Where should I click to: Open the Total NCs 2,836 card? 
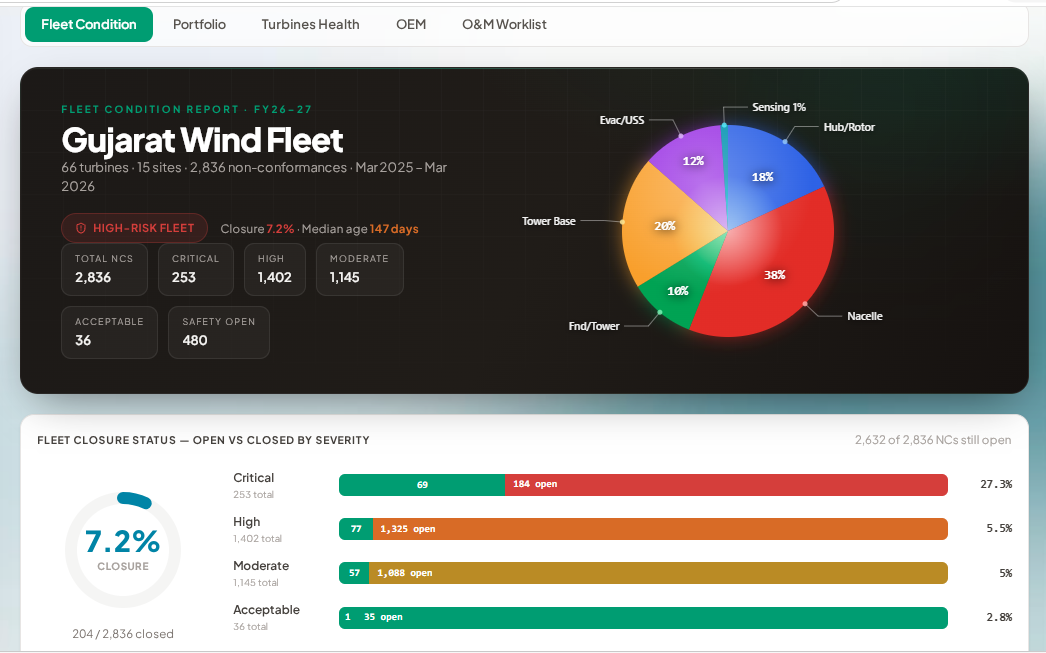[x=104, y=269]
